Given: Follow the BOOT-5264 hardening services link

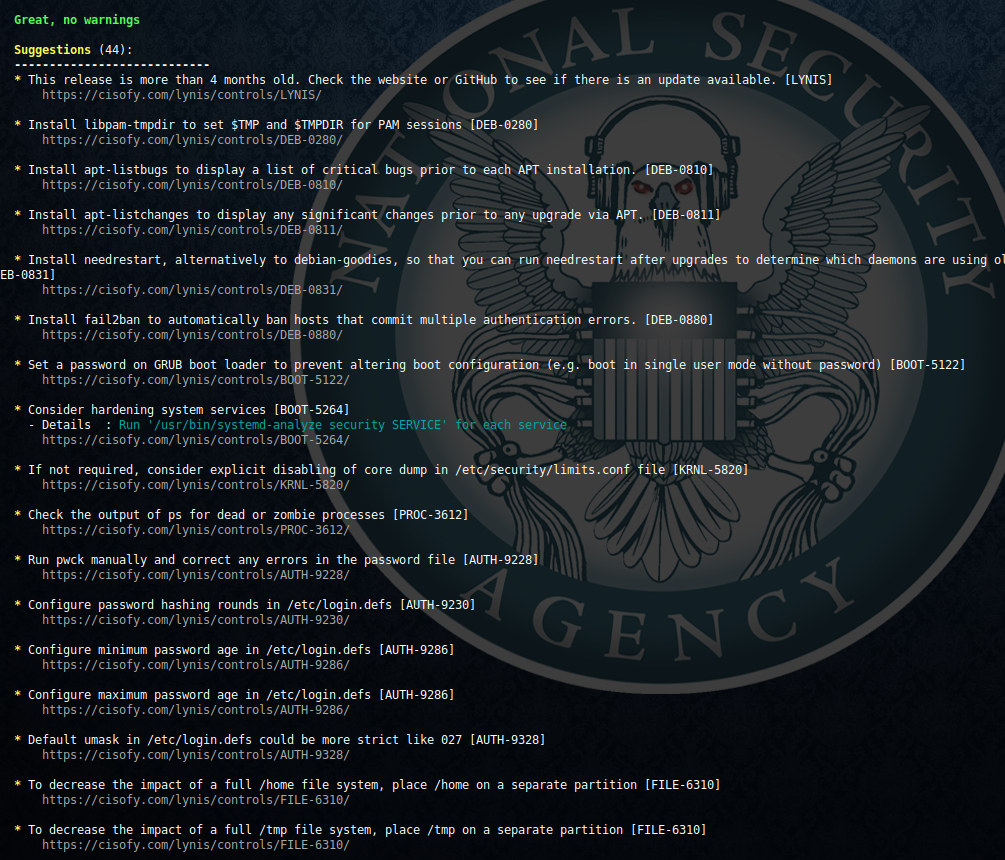Looking at the screenshot, I should coord(195,440).
